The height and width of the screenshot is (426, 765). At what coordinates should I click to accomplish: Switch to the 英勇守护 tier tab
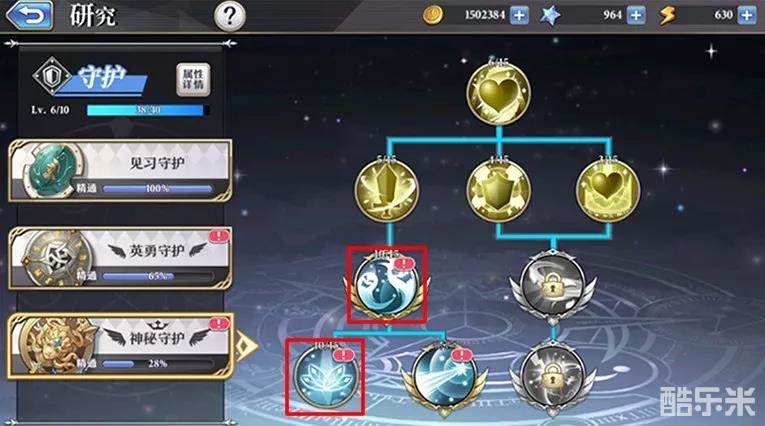pos(120,258)
